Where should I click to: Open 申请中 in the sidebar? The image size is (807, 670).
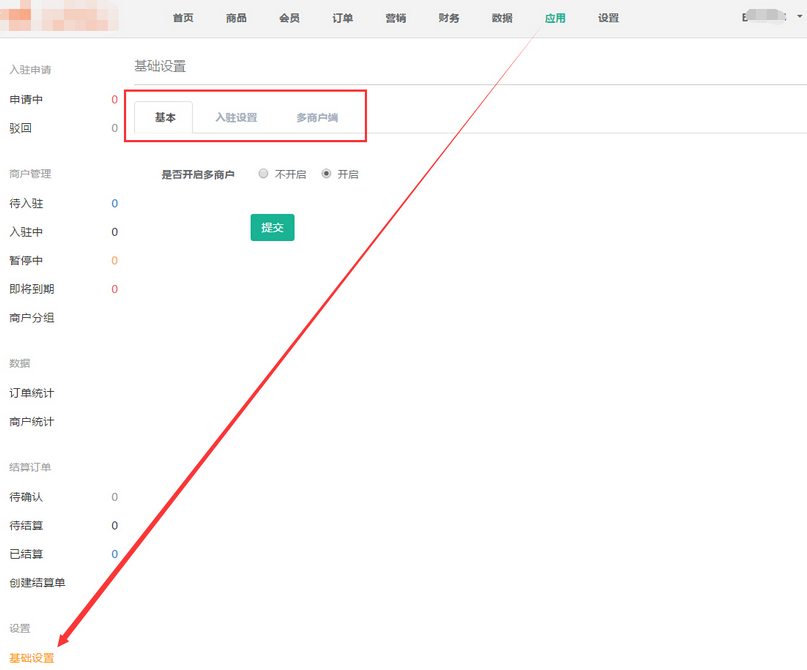point(26,100)
